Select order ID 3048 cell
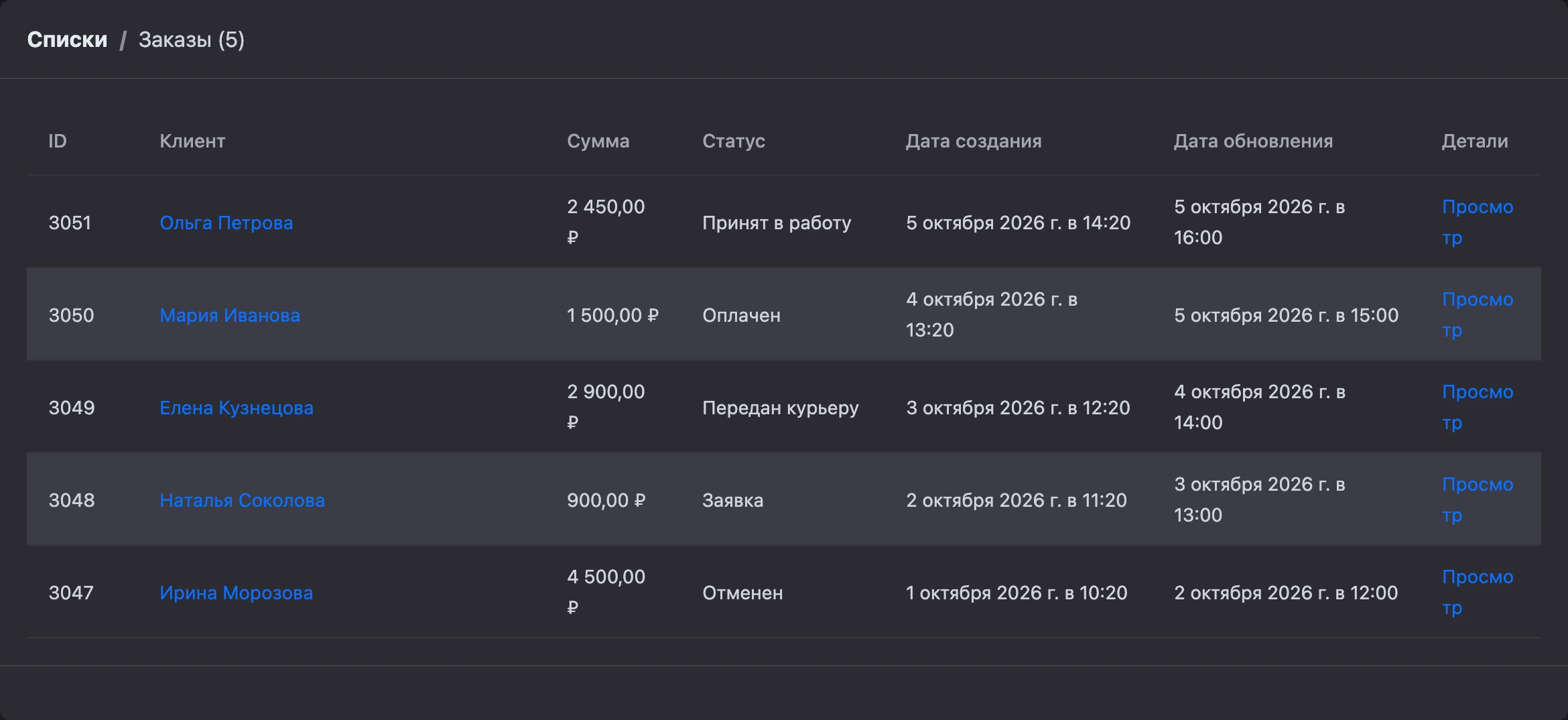 pyautogui.click(x=72, y=500)
